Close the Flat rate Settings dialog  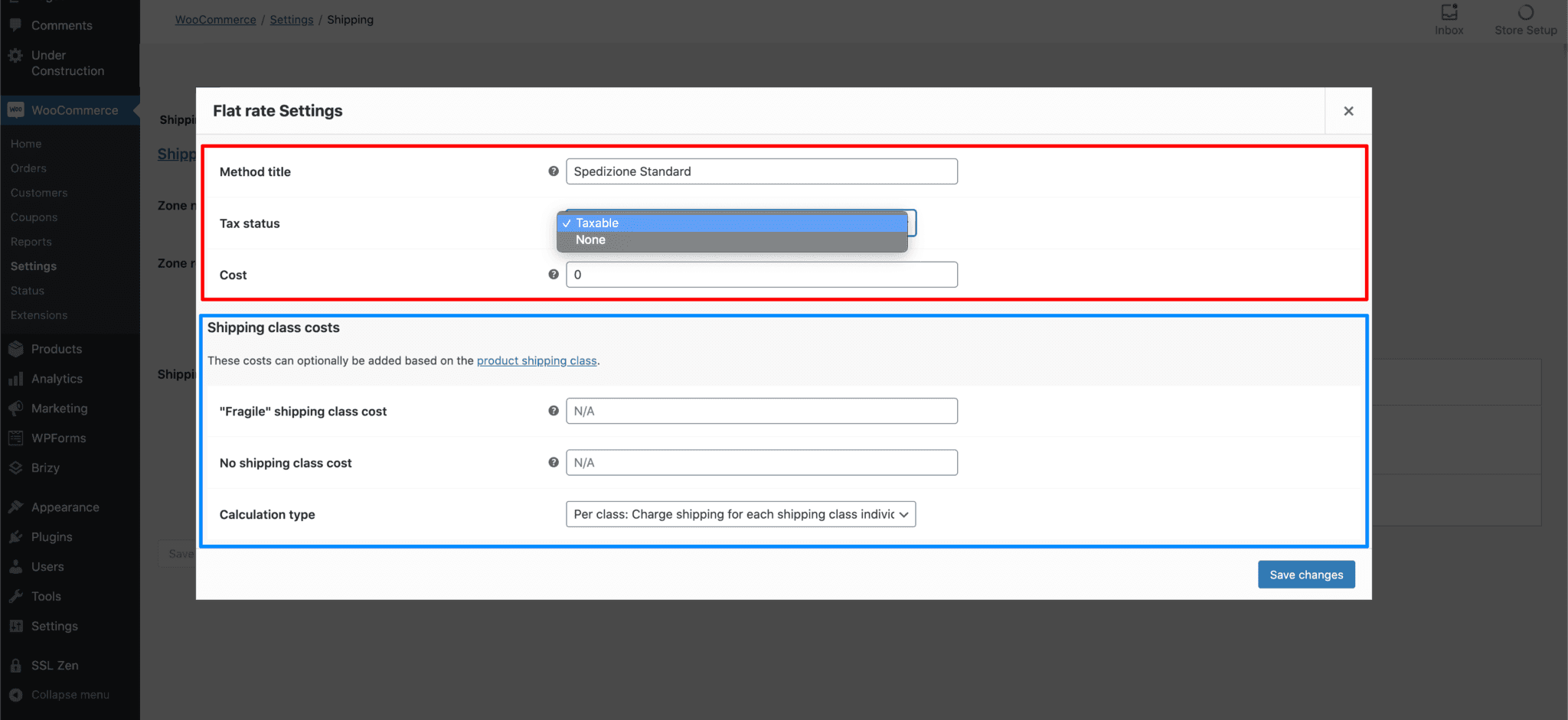click(1348, 111)
